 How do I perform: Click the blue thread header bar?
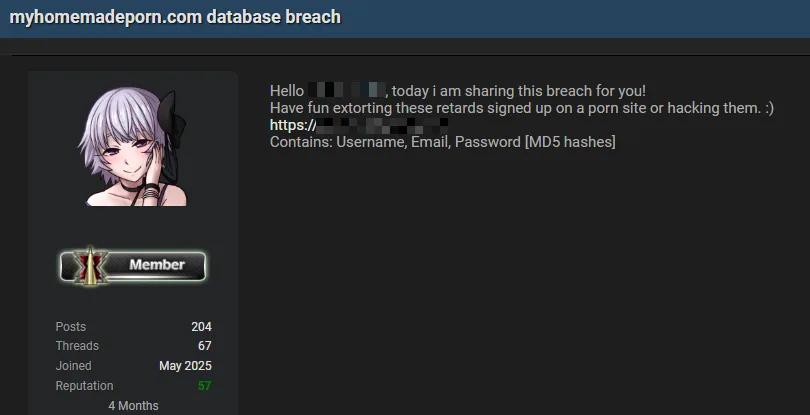coord(405,19)
